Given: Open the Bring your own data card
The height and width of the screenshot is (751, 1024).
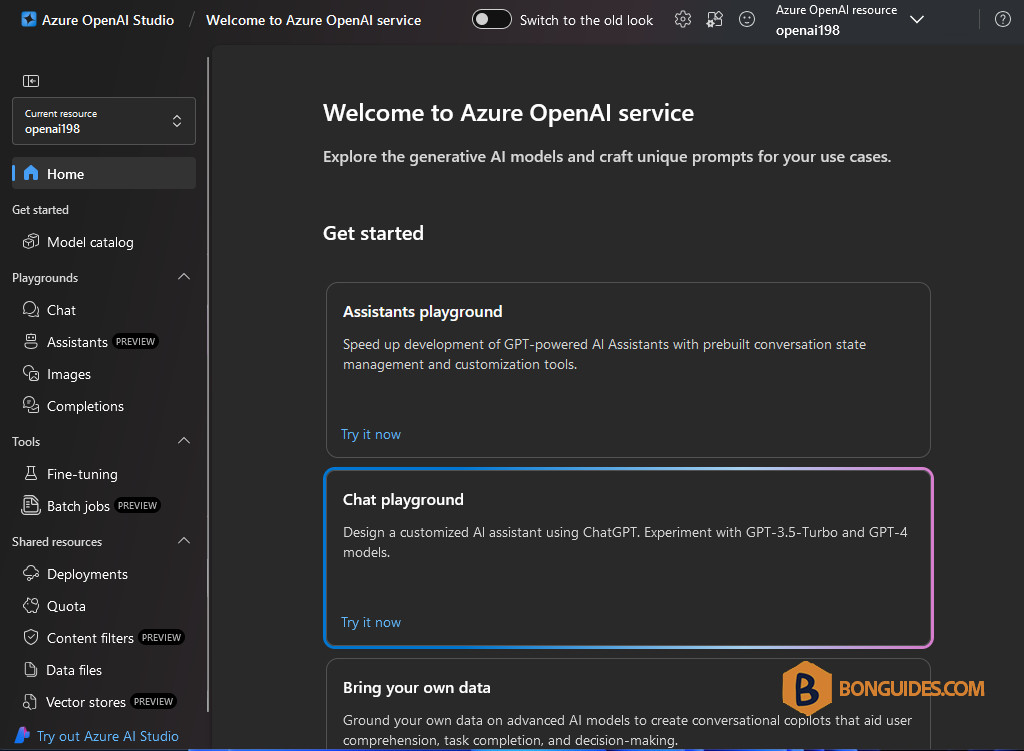Looking at the screenshot, I should (628, 704).
